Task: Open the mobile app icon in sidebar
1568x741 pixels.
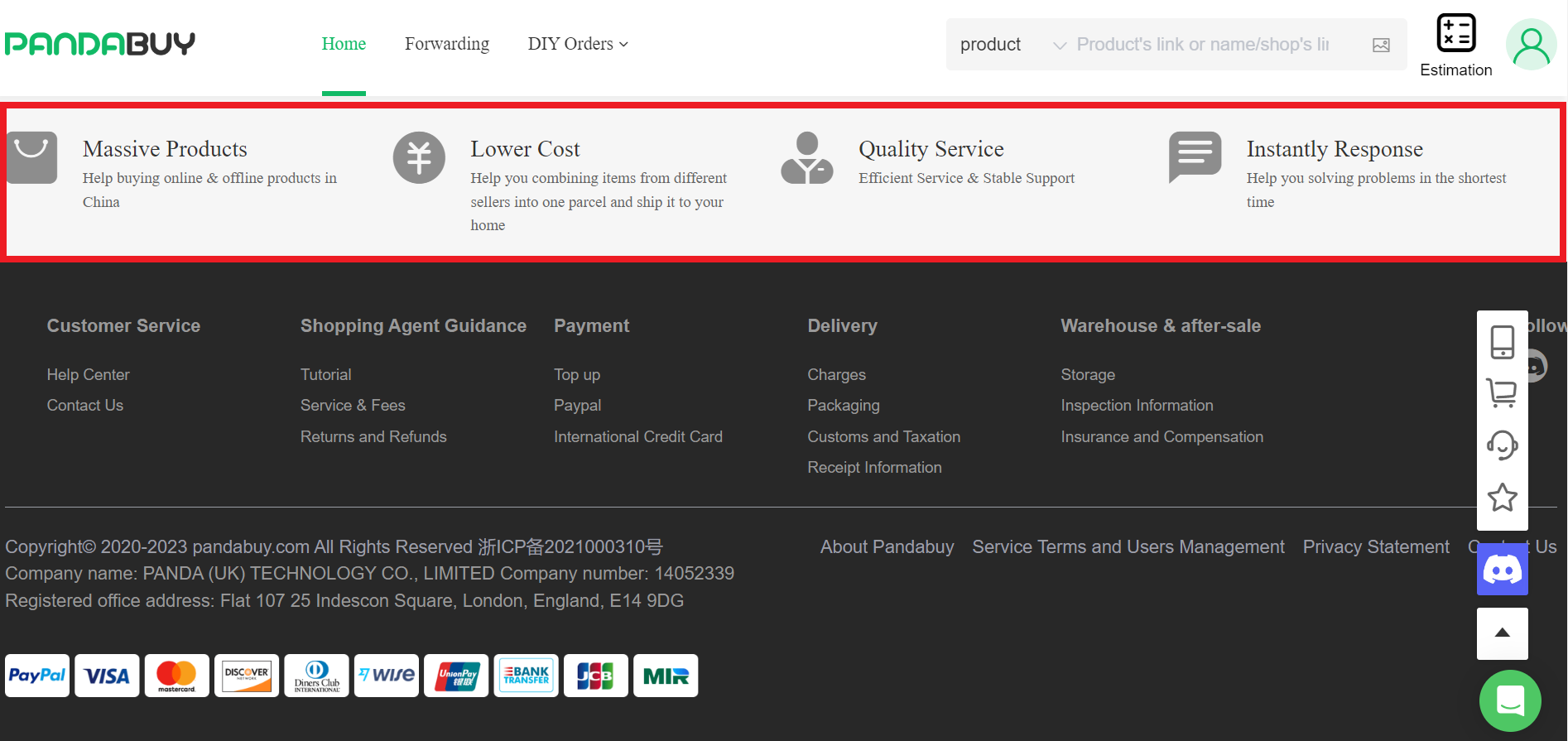Action: [1502, 341]
